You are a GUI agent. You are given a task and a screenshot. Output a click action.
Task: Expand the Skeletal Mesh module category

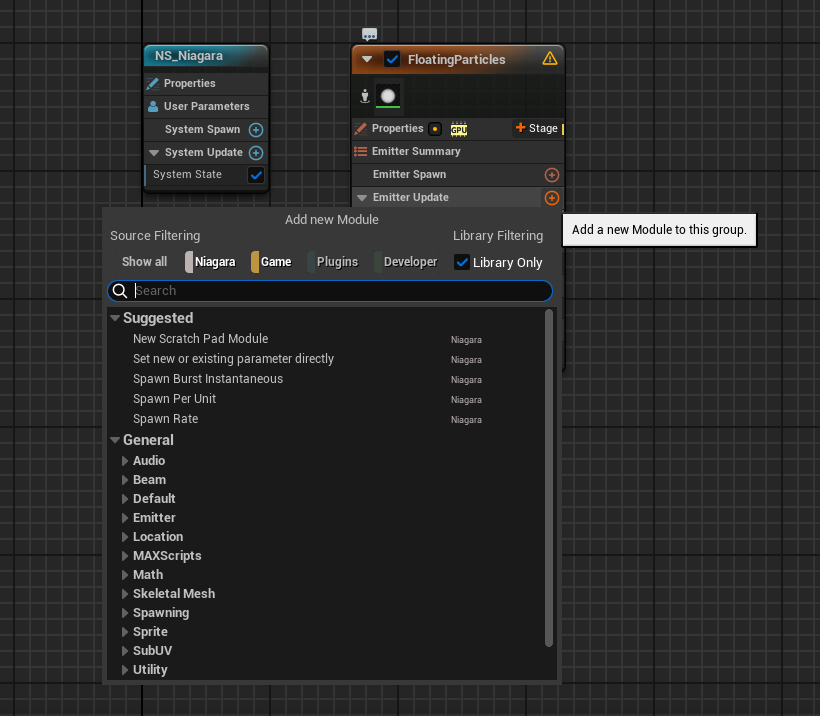click(125, 594)
